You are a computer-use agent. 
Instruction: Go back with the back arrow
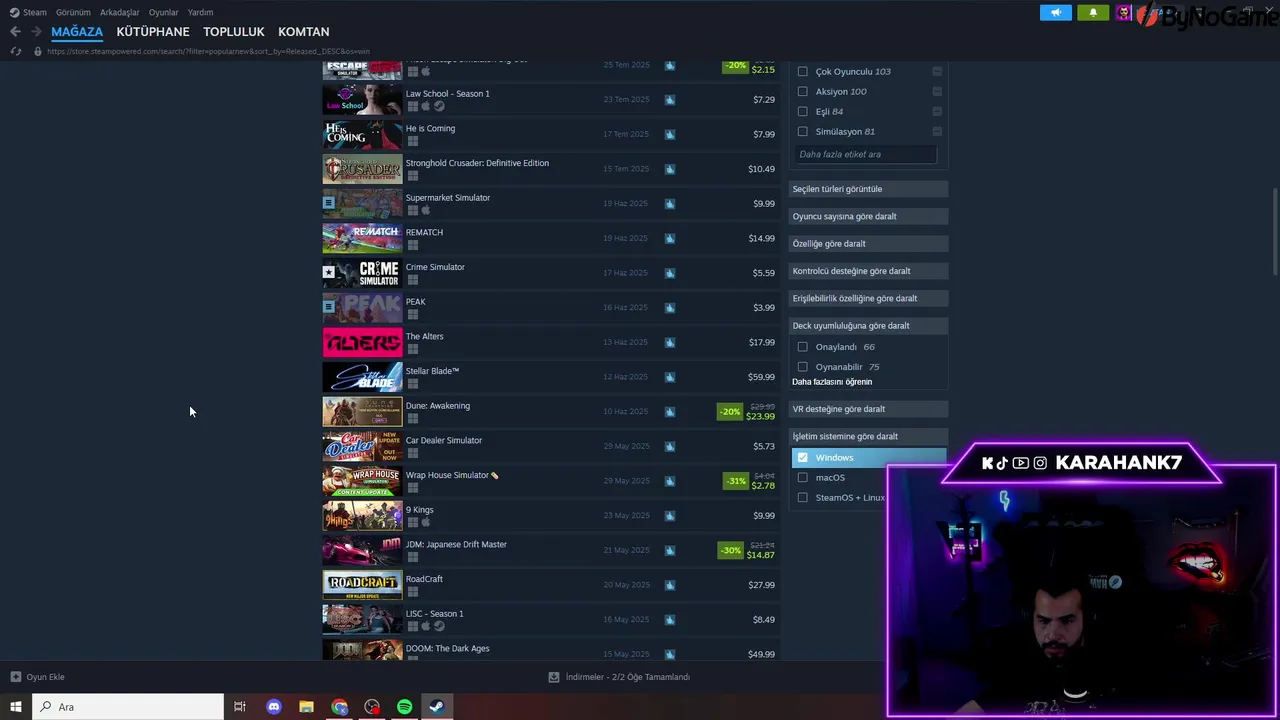[15, 32]
